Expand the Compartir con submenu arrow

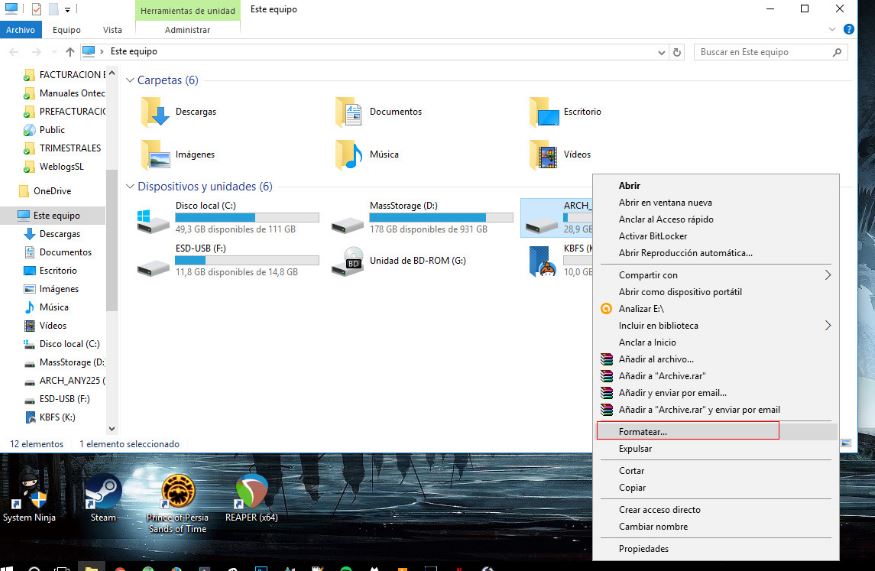(827, 275)
